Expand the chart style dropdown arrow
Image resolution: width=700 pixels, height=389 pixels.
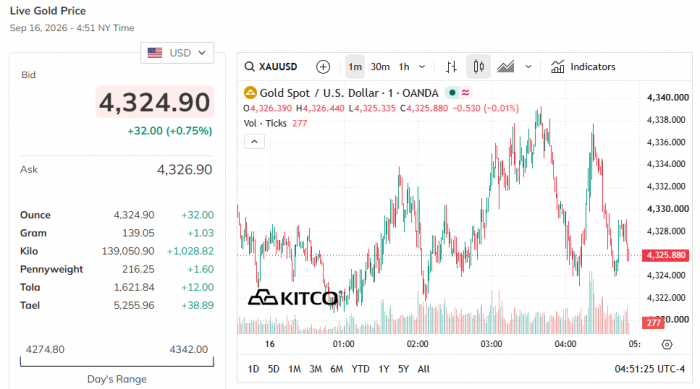pos(528,67)
